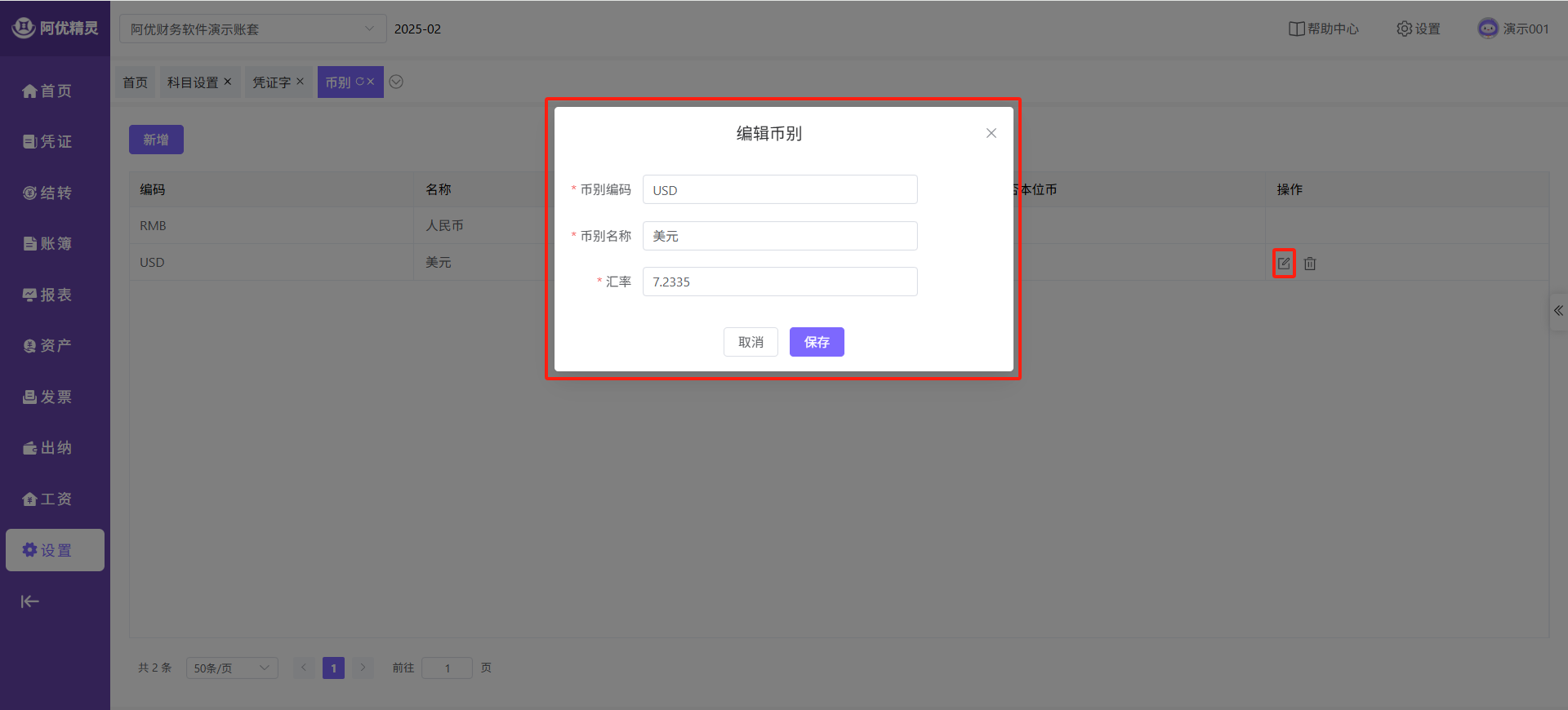Collapse the sidebar with the arrow icon
Image resolution: width=1568 pixels, height=710 pixels.
[x=30, y=601]
